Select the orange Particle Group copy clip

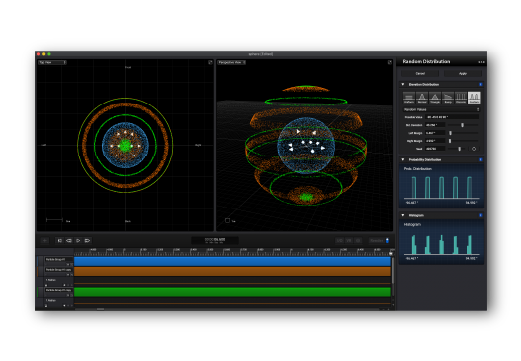(232, 271)
